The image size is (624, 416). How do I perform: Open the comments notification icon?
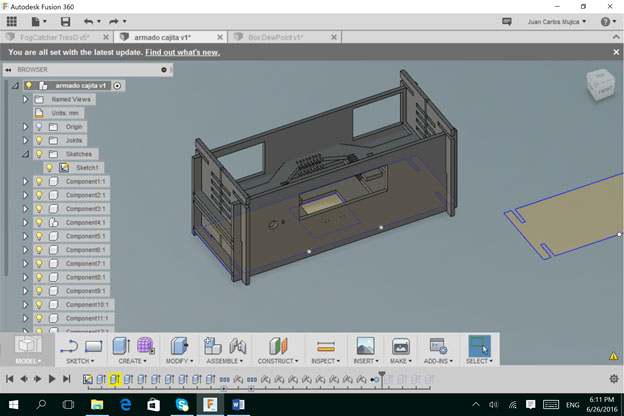click(x=507, y=21)
